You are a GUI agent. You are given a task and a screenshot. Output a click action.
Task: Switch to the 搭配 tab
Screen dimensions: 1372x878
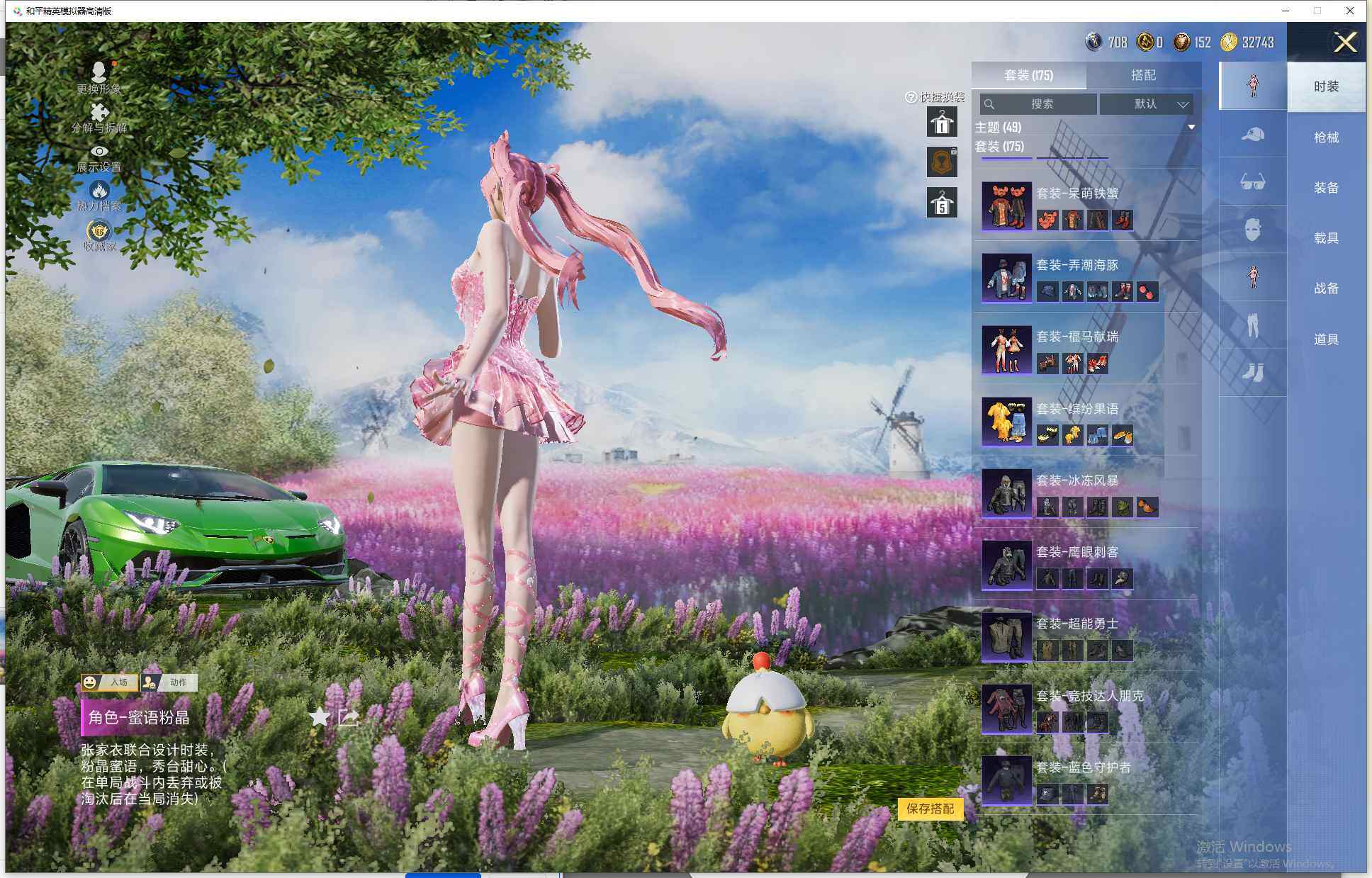[x=1142, y=75]
